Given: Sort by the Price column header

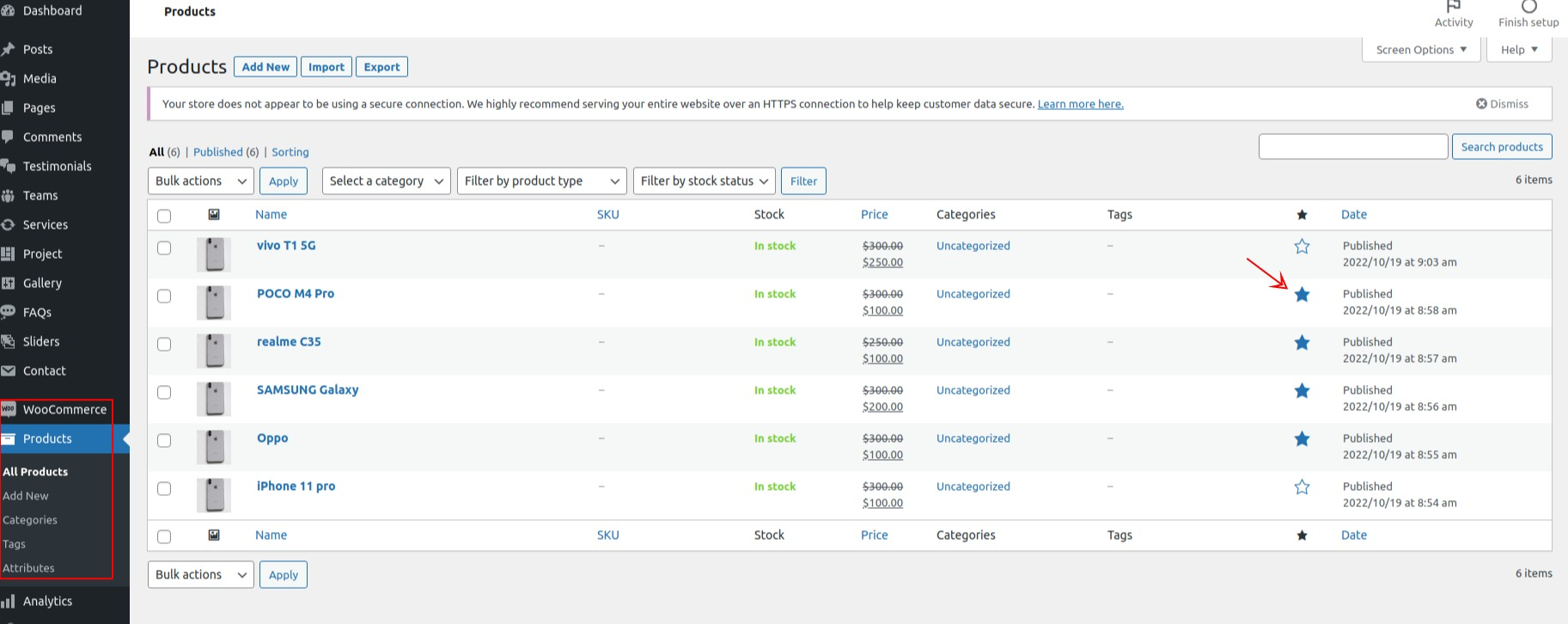Looking at the screenshot, I should click(x=875, y=215).
